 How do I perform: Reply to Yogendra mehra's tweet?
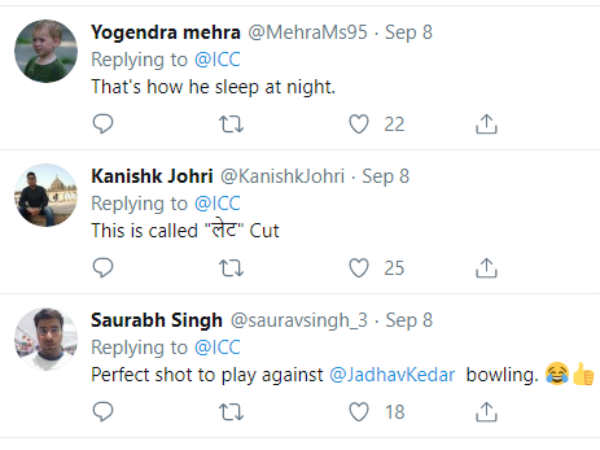[x=103, y=124]
